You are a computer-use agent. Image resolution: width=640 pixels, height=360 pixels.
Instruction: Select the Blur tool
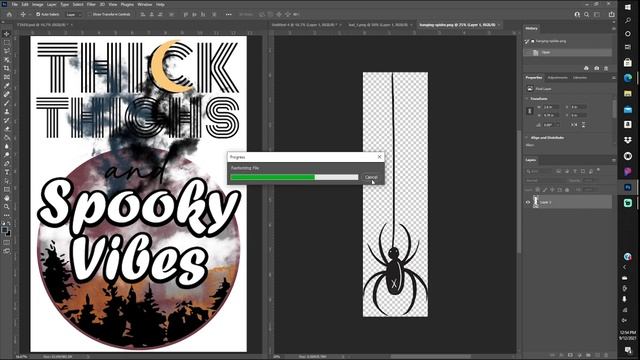(x=7, y=146)
